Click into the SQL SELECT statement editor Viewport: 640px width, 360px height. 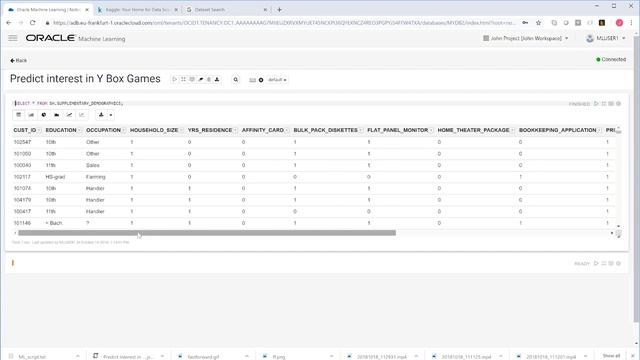pyautogui.click(x=69, y=103)
